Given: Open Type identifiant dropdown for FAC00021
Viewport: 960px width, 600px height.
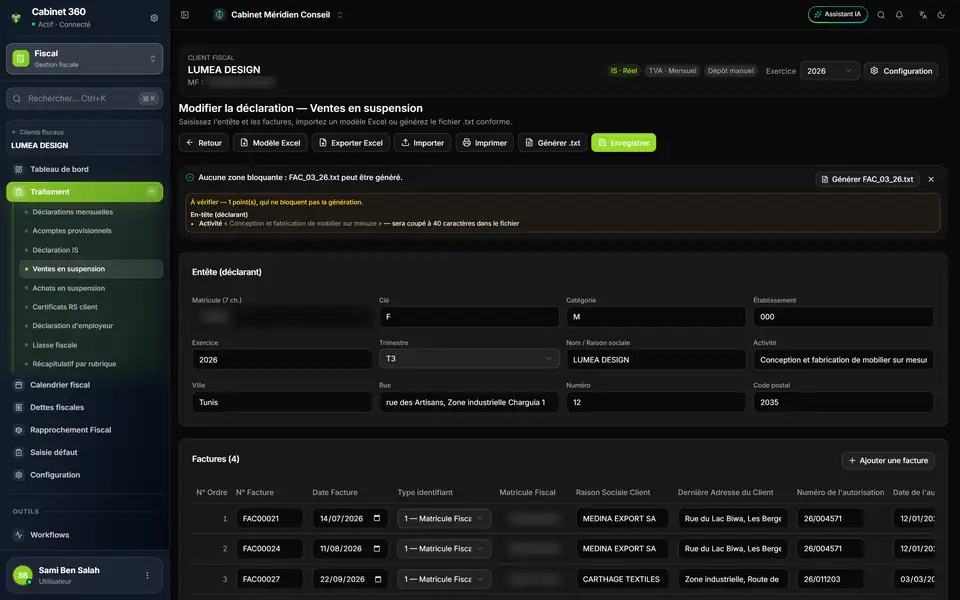Looking at the screenshot, I should (444, 519).
